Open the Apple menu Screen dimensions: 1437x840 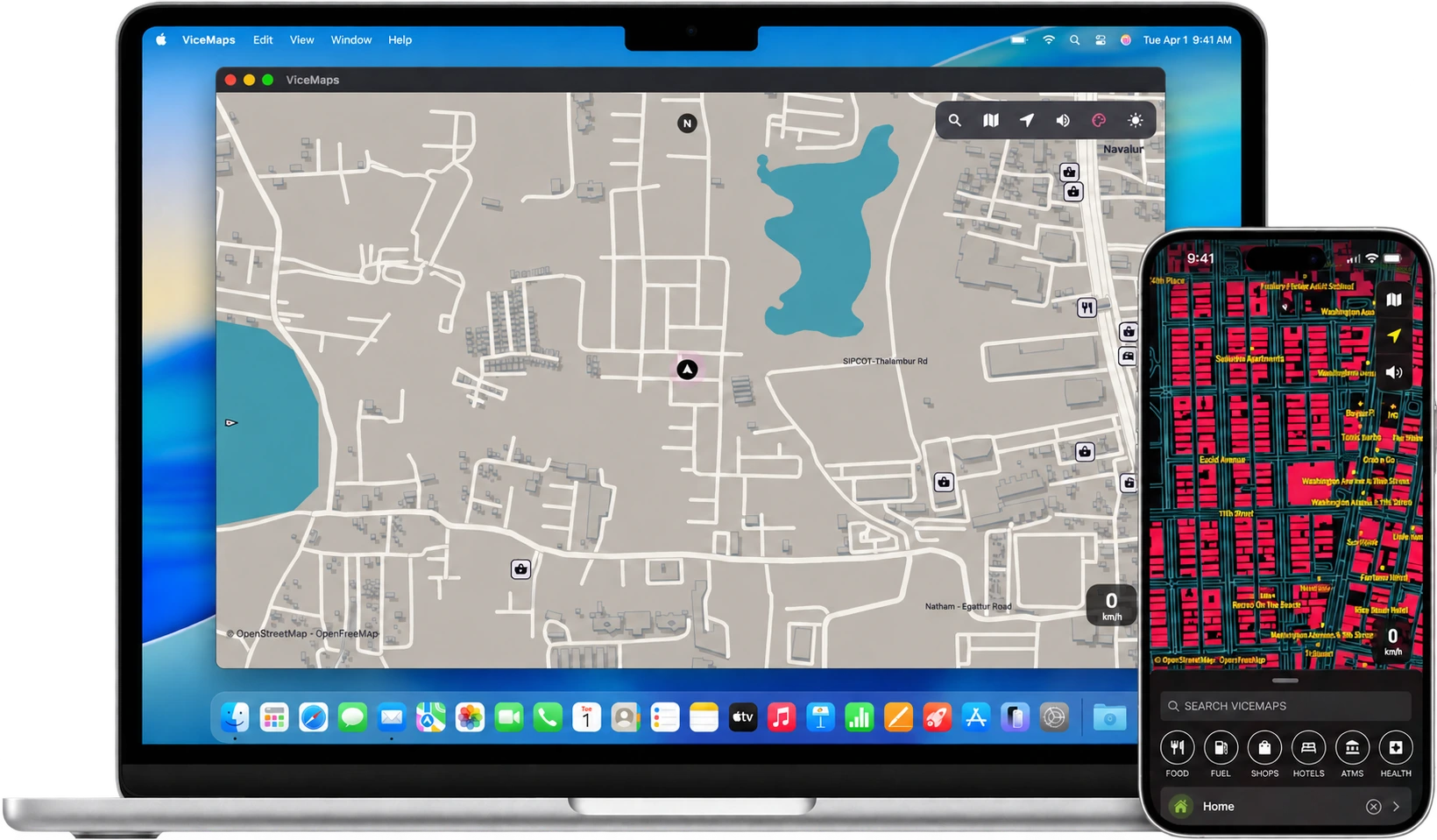161,39
